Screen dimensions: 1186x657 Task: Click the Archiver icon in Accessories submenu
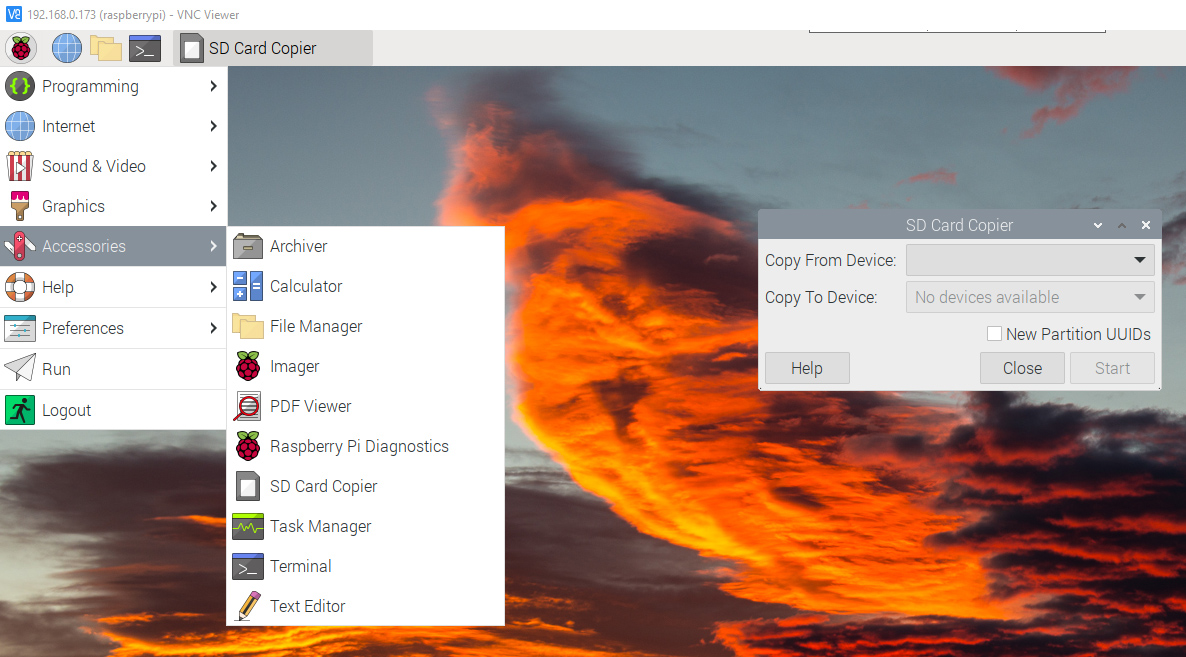pos(247,246)
